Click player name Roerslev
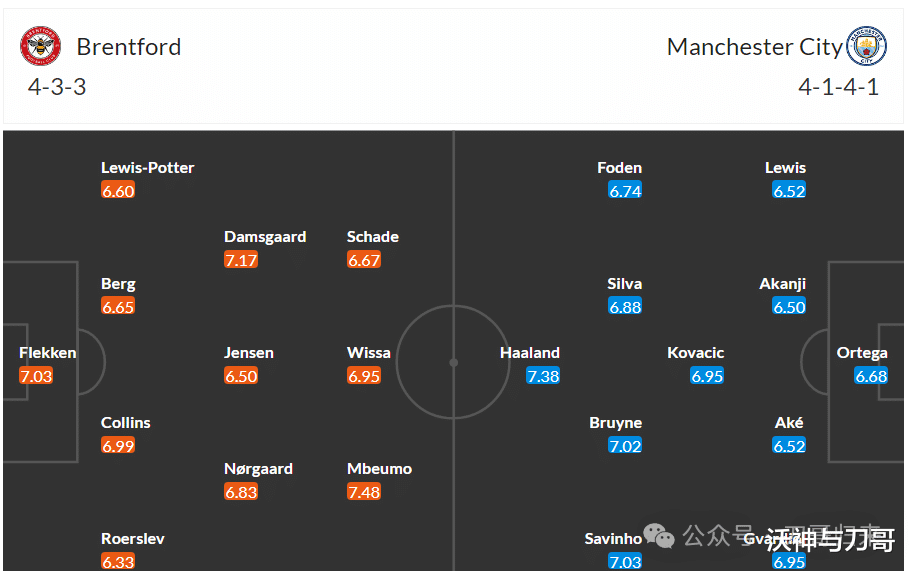The image size is (910, 571). [x=132, y=539]
